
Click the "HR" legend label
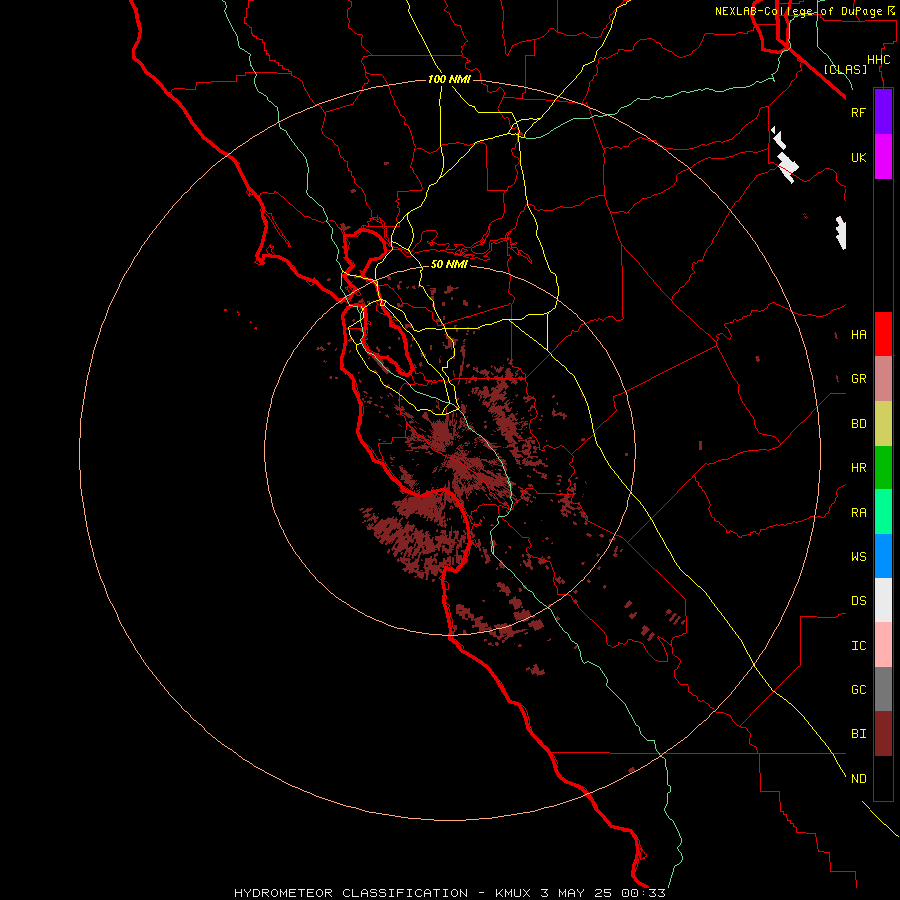click(858, 468)
